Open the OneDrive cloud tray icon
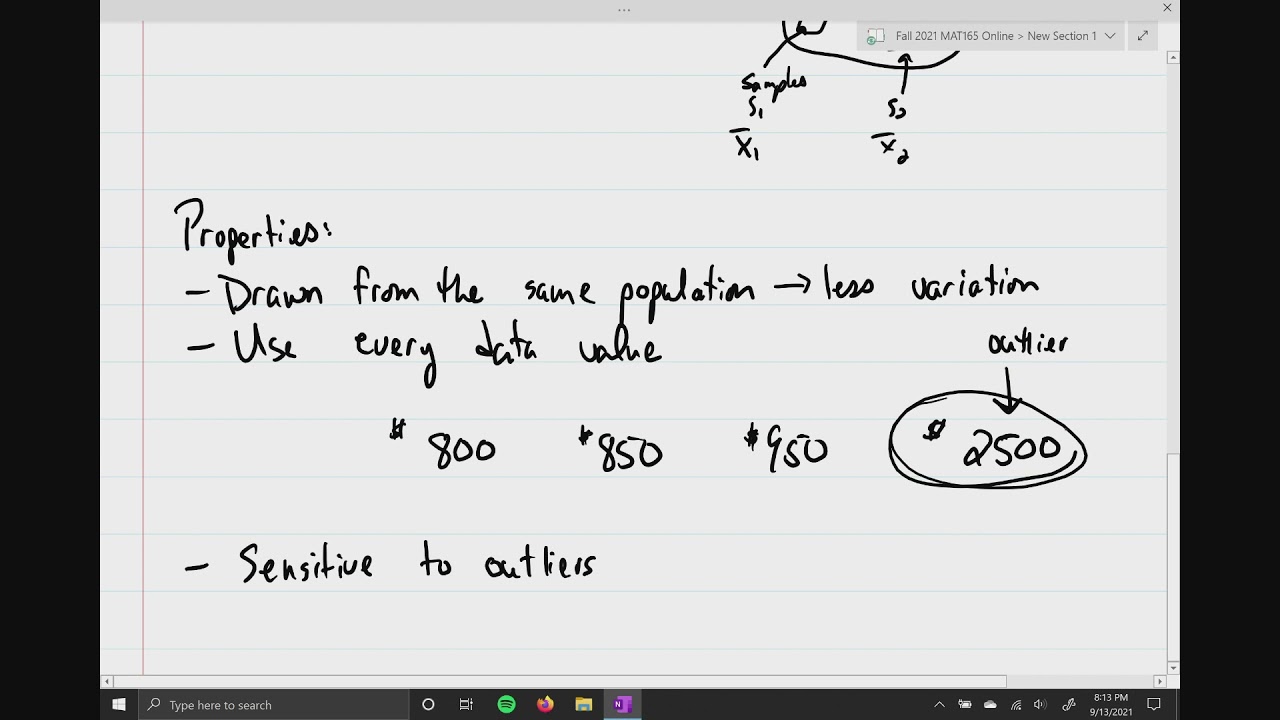Viewport: 1280px width, 720px height. click(x=990, y=705)
